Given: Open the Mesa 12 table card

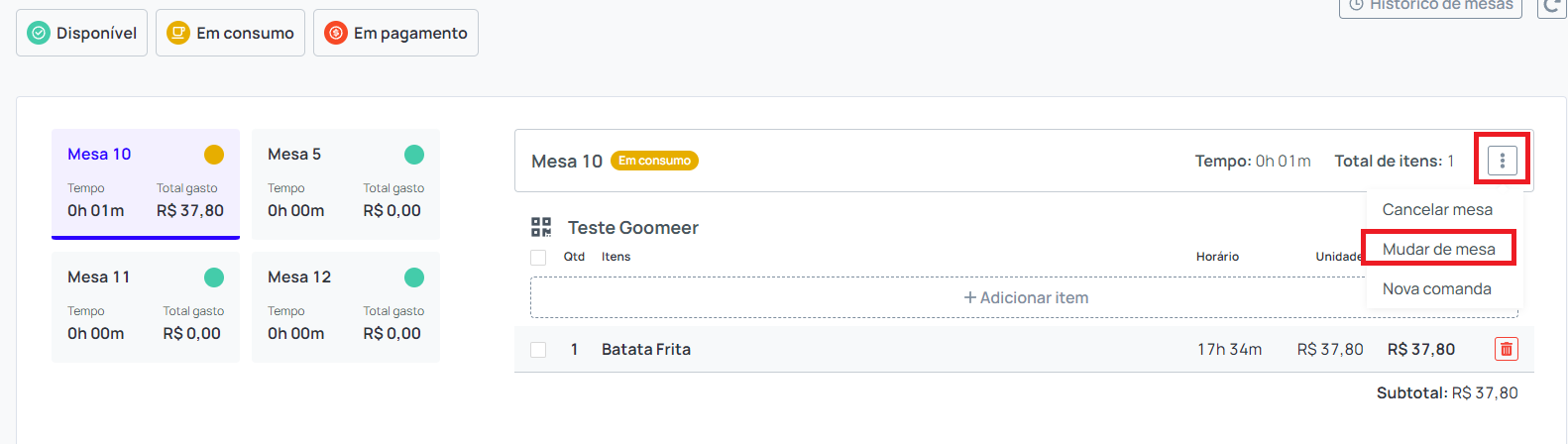Looking at the screenshot, I should point(346,307).
